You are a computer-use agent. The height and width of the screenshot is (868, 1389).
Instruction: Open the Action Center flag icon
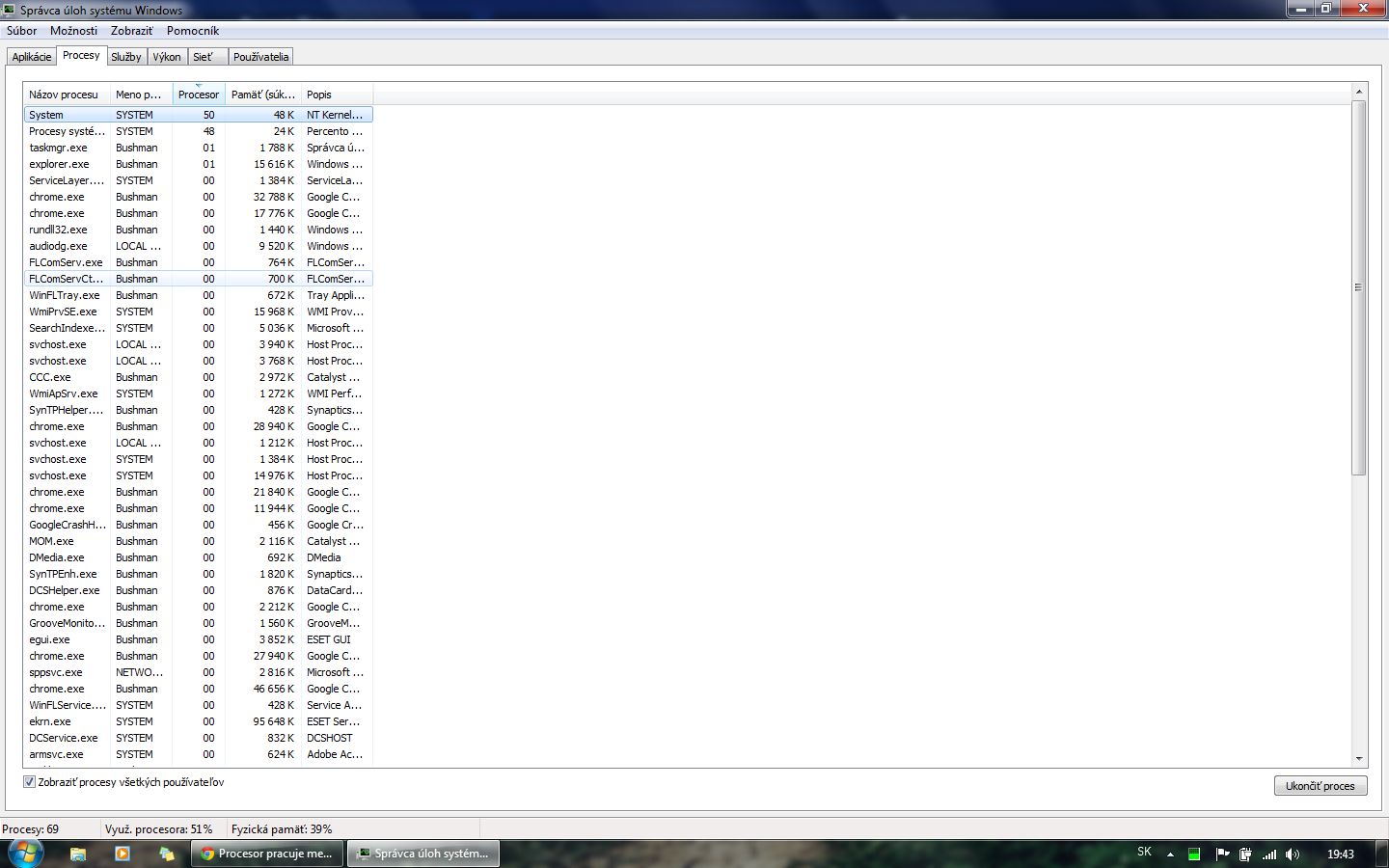pos(1222,854)
